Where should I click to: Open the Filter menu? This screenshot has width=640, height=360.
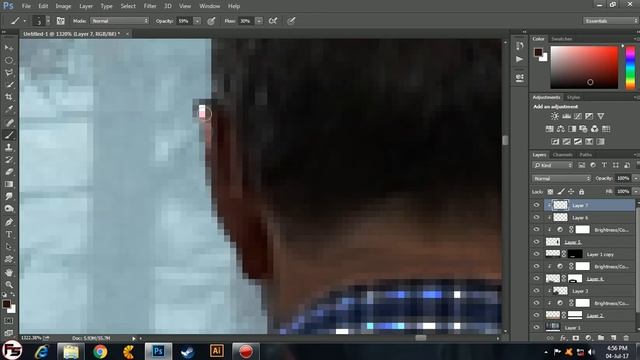(x=150, y=6)
